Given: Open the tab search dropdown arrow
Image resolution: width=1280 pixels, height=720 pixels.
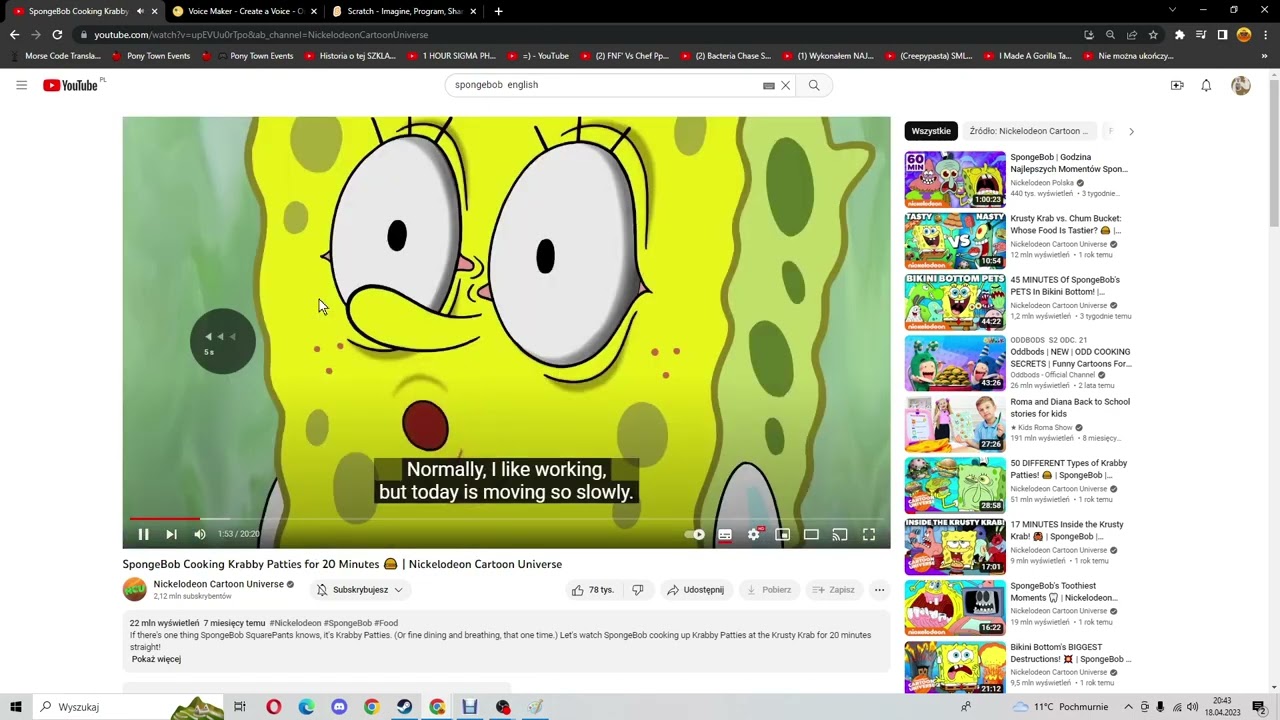Looking at the screenshot, I should 1173,10.
